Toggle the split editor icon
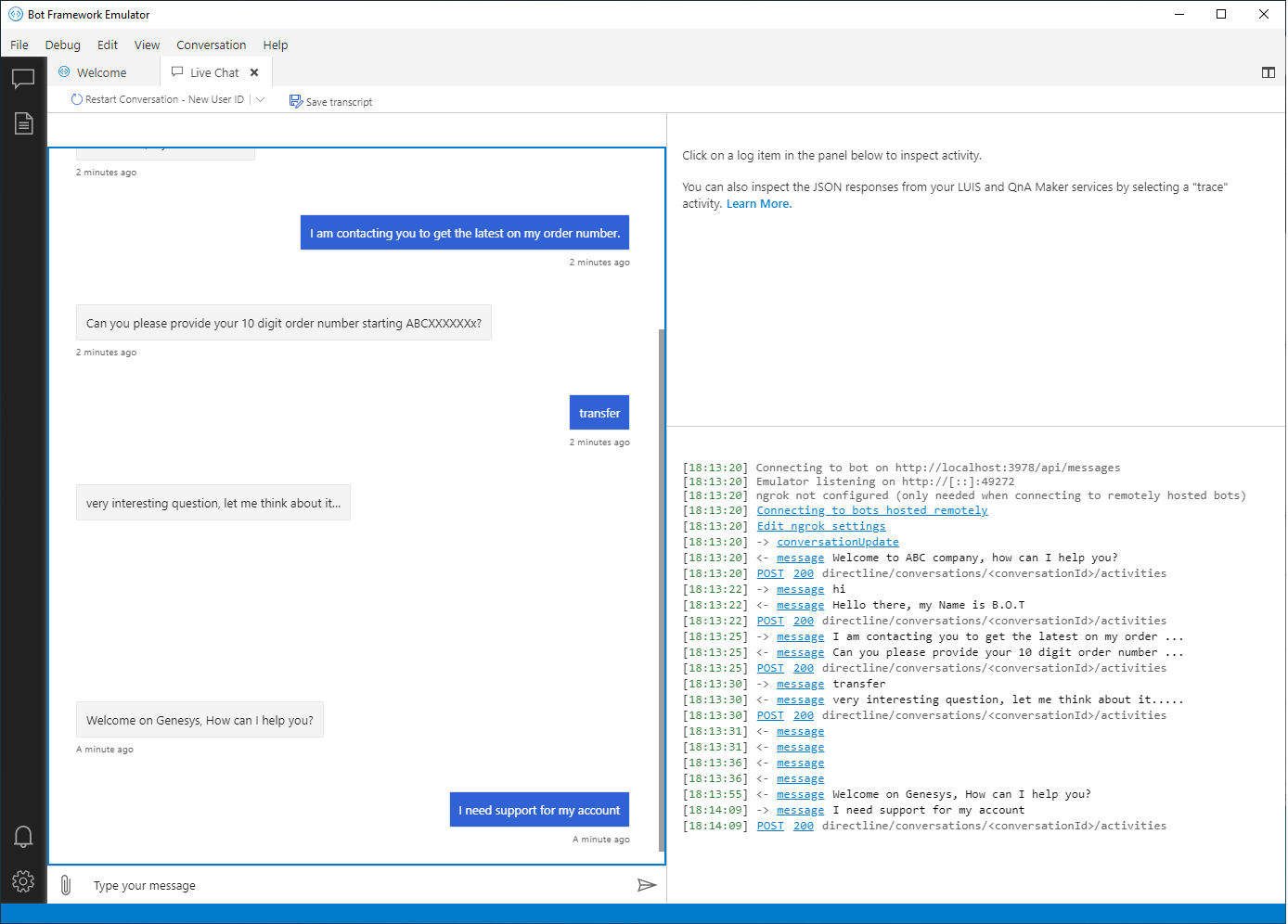 (x=1268, y=72)
